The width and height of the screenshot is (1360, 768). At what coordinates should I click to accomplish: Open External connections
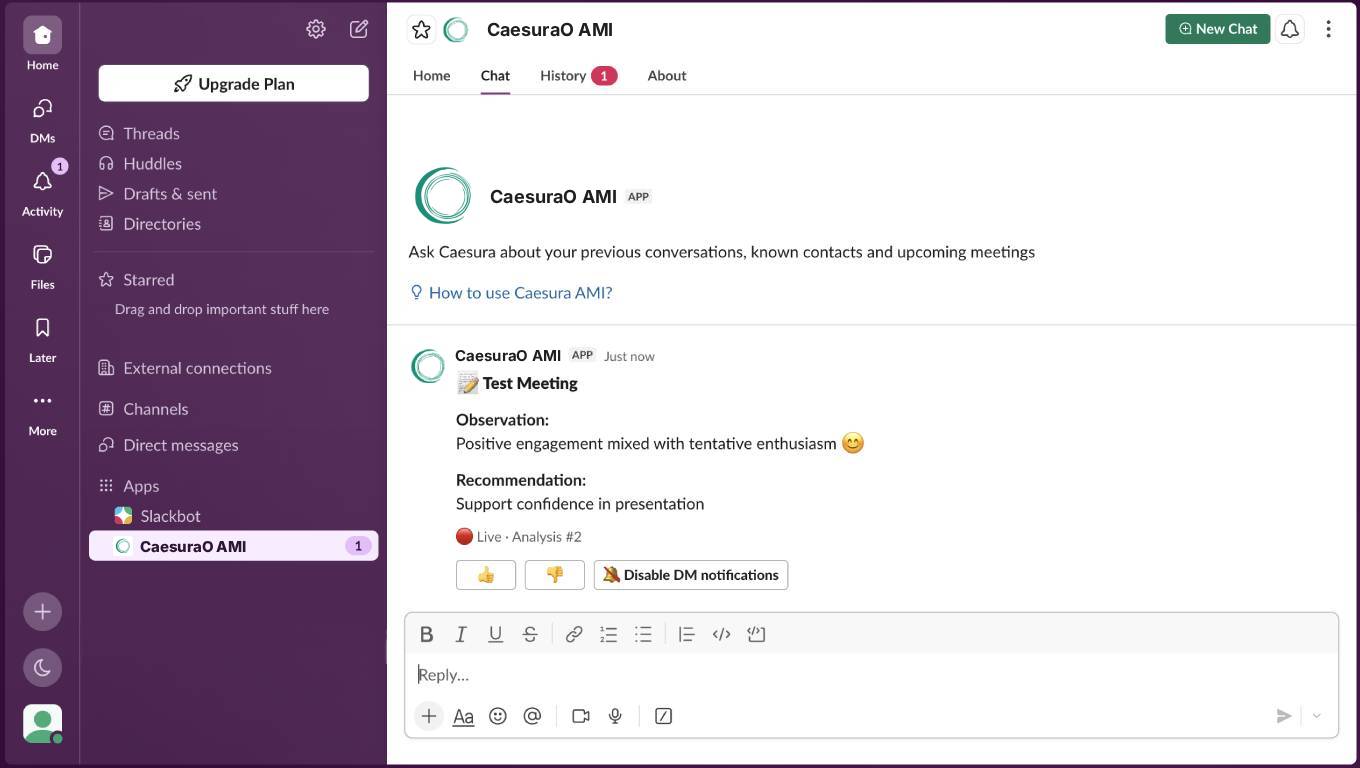click(197, 368)
